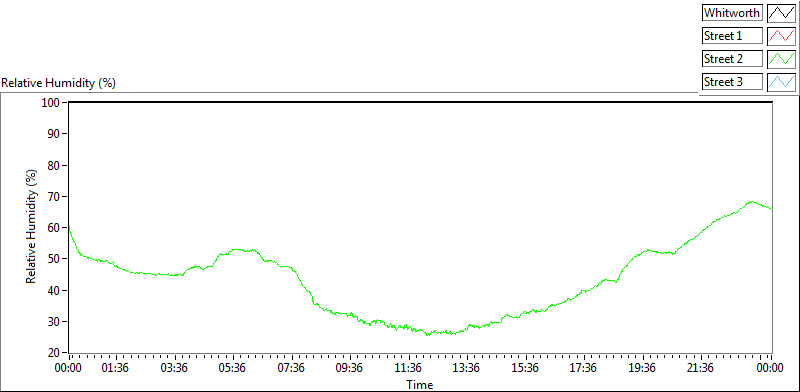Click the 21:36 time axis label

pos(700,368)
